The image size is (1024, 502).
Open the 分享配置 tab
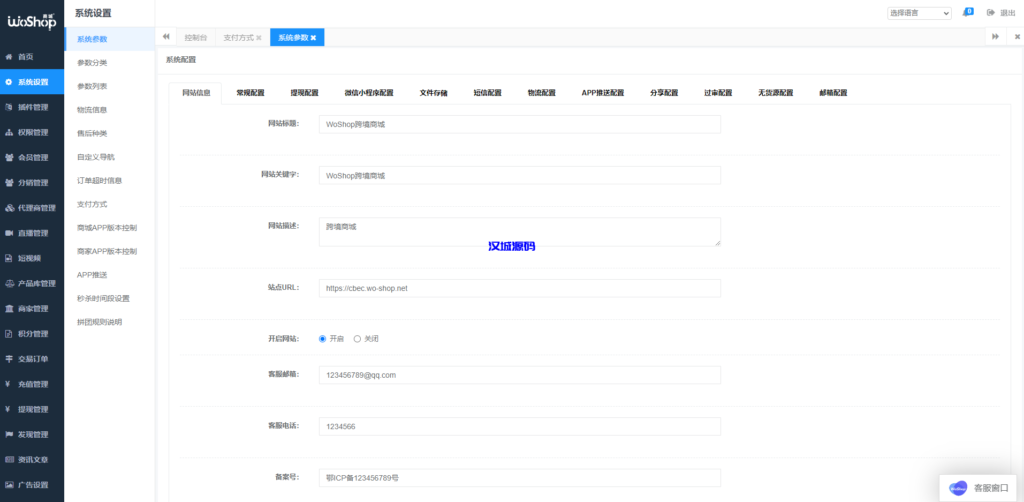664,93
